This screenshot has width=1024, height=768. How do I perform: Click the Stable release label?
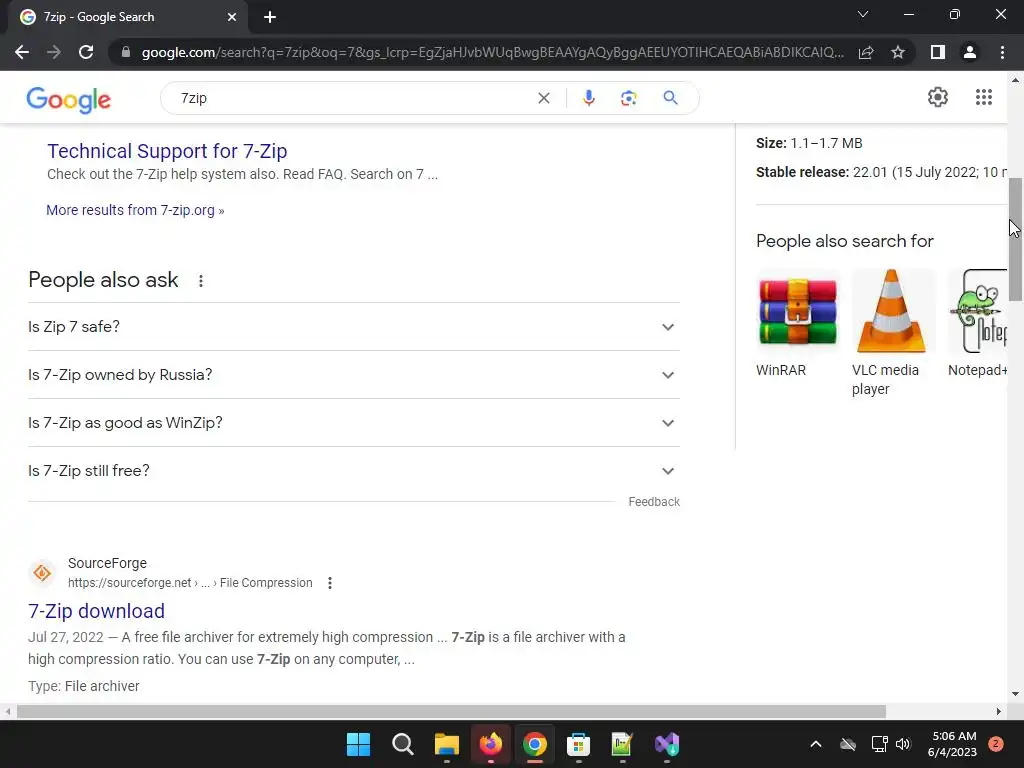803,172
